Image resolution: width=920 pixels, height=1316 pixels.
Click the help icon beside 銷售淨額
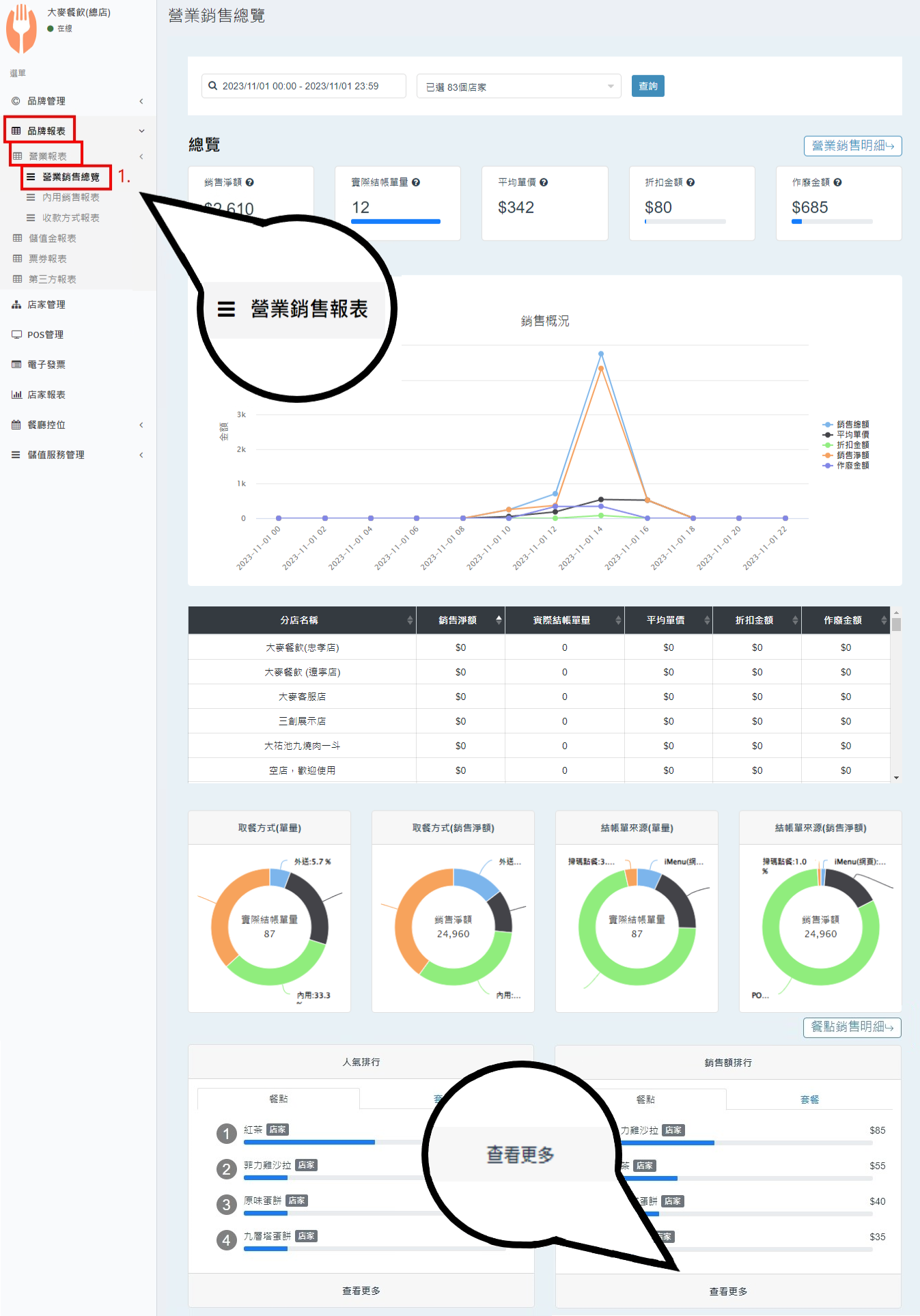point(250,182)
